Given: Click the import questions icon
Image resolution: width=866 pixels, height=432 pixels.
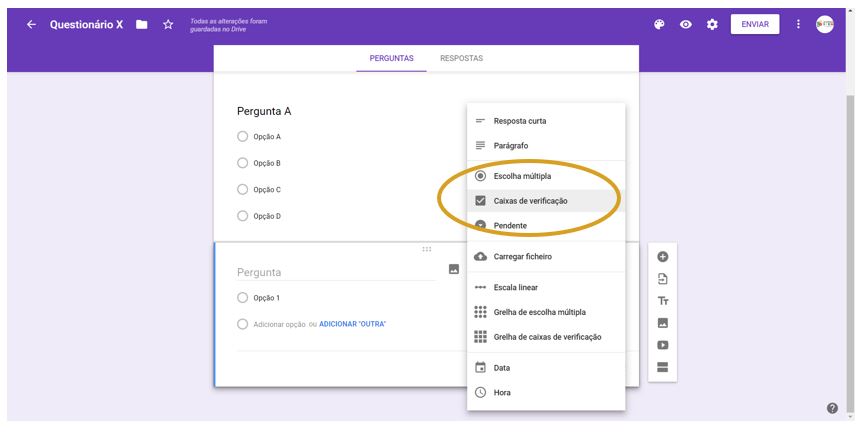Looking at the screenshot, I should [x=662, y=279].
